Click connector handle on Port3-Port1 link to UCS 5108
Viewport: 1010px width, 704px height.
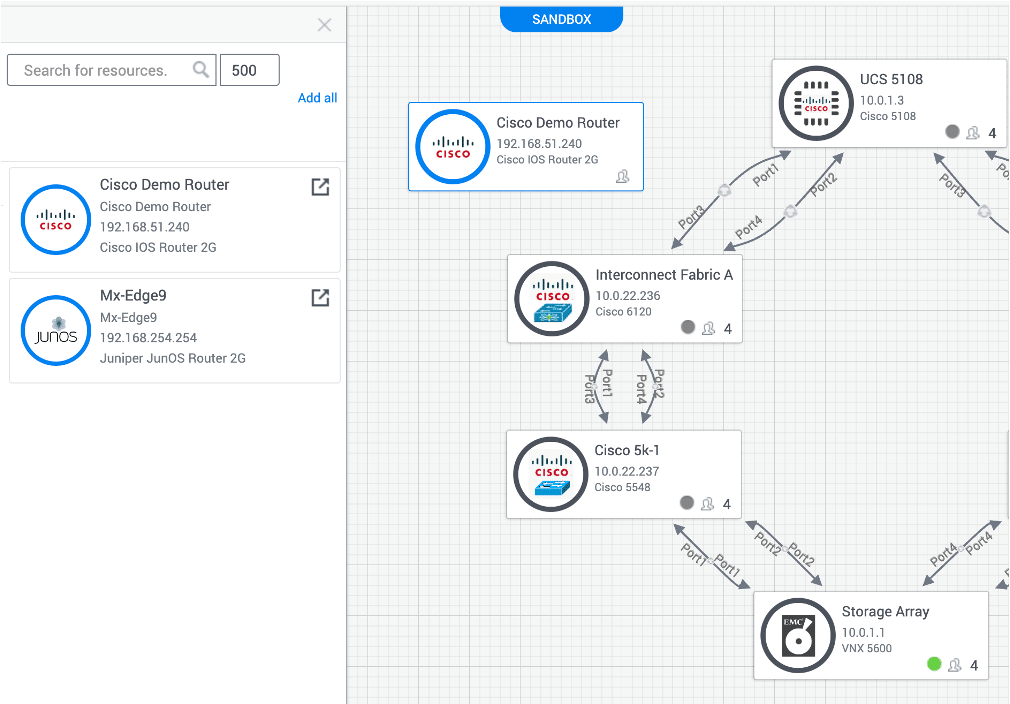click(x=725, y=190)
